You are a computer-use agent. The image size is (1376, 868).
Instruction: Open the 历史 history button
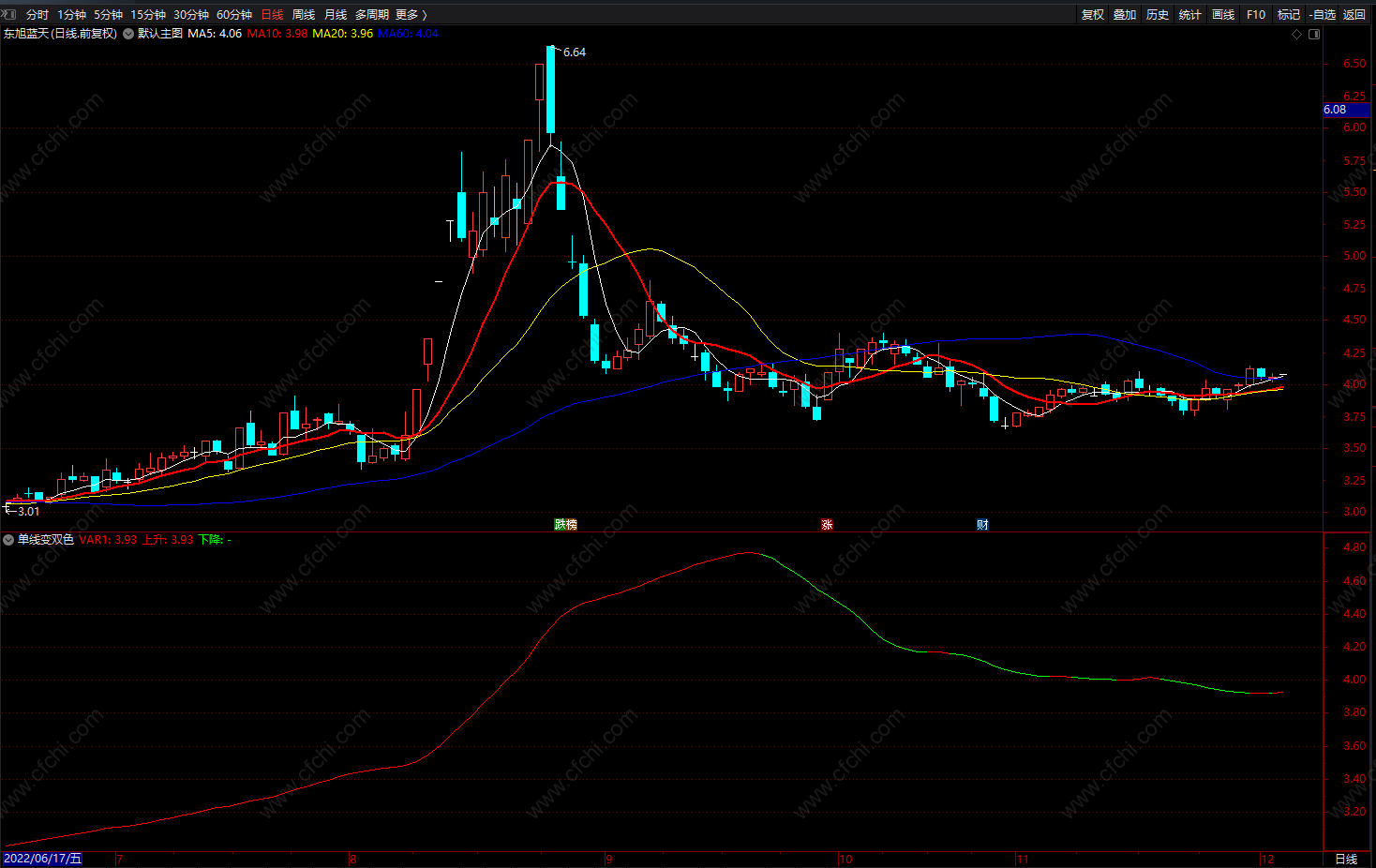[1158, 15]
